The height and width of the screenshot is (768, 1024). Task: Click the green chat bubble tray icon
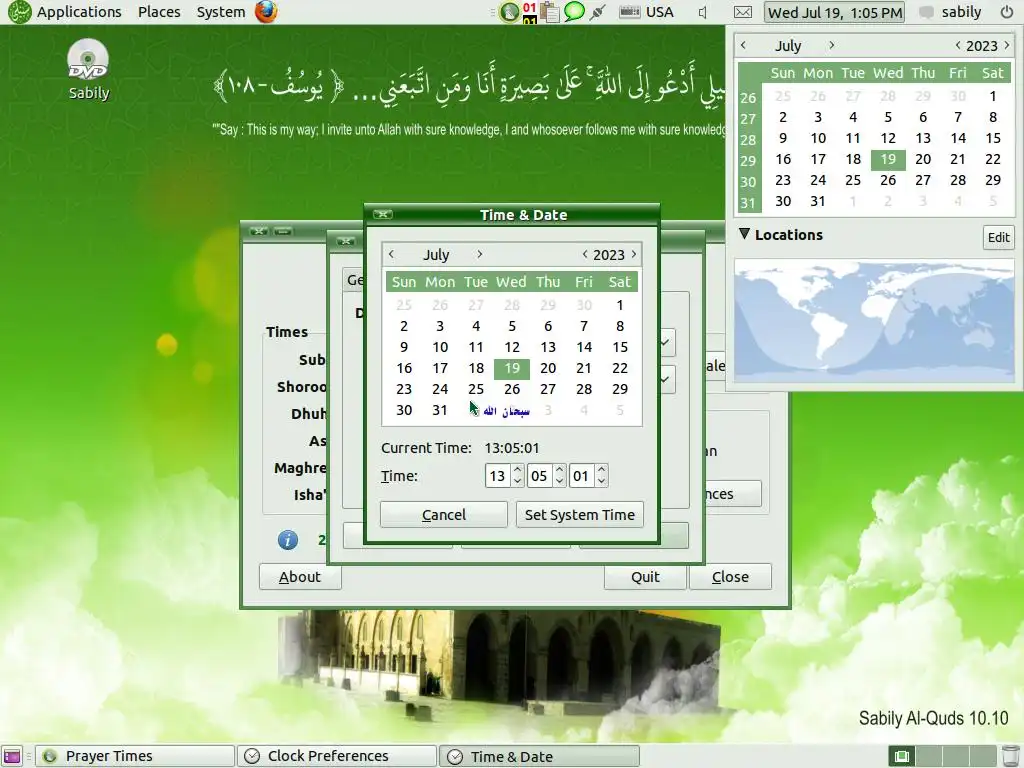click(573, 11)
